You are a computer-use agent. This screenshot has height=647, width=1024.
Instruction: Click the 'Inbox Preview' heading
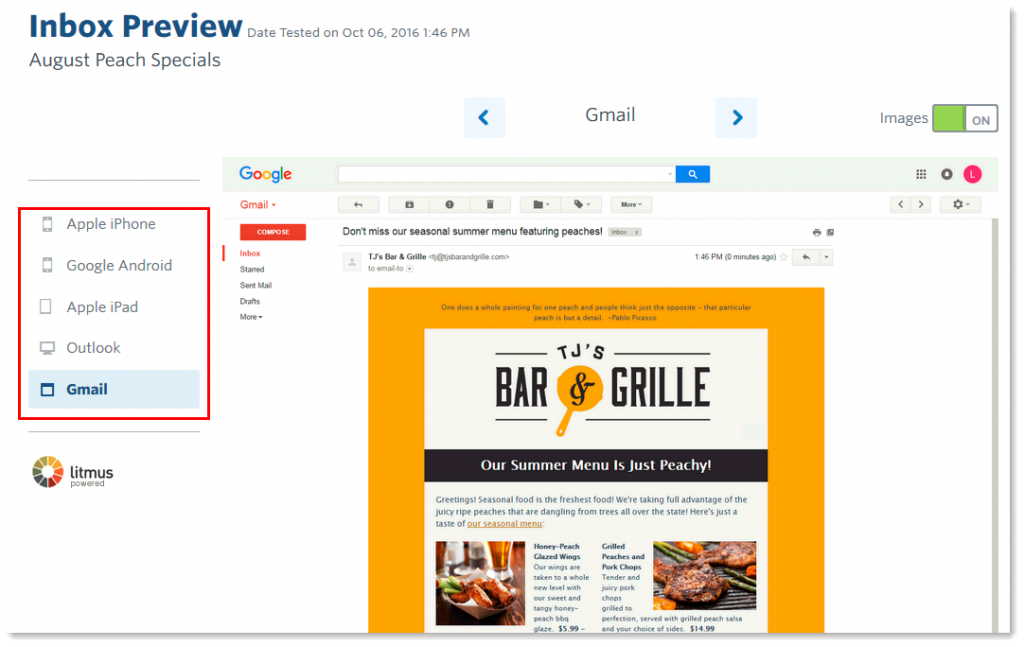coord(136,27)
